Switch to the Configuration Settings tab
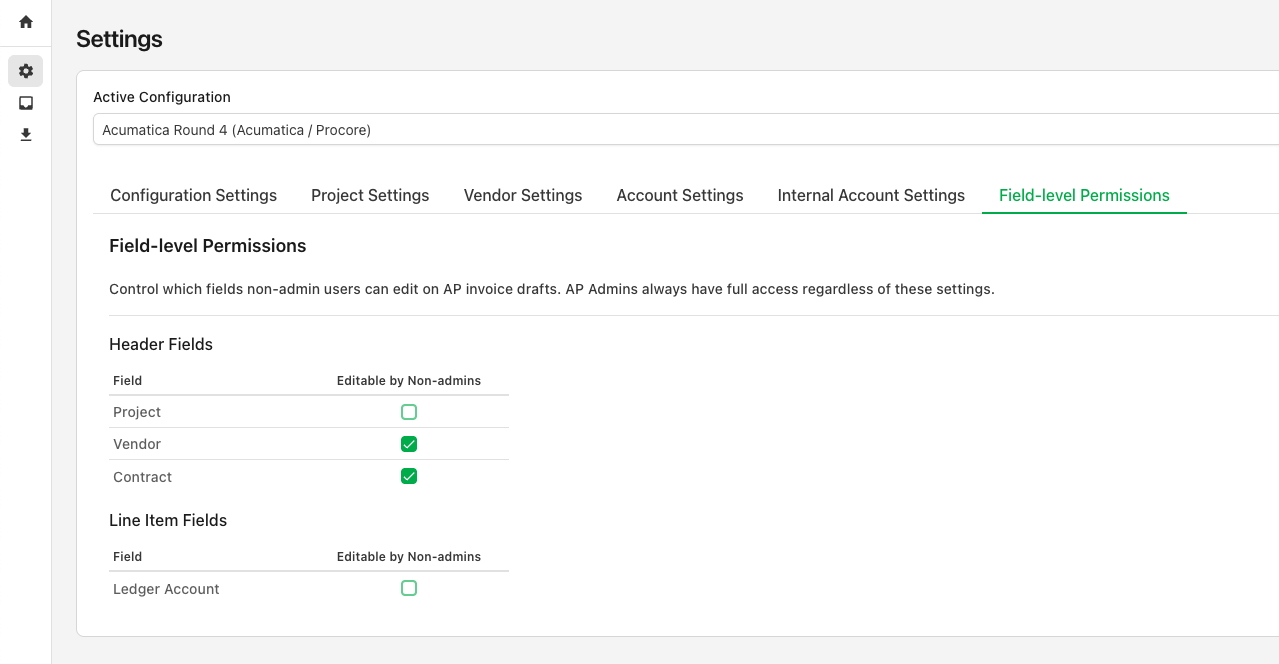The image size is (1279, 664). (193, 195)
